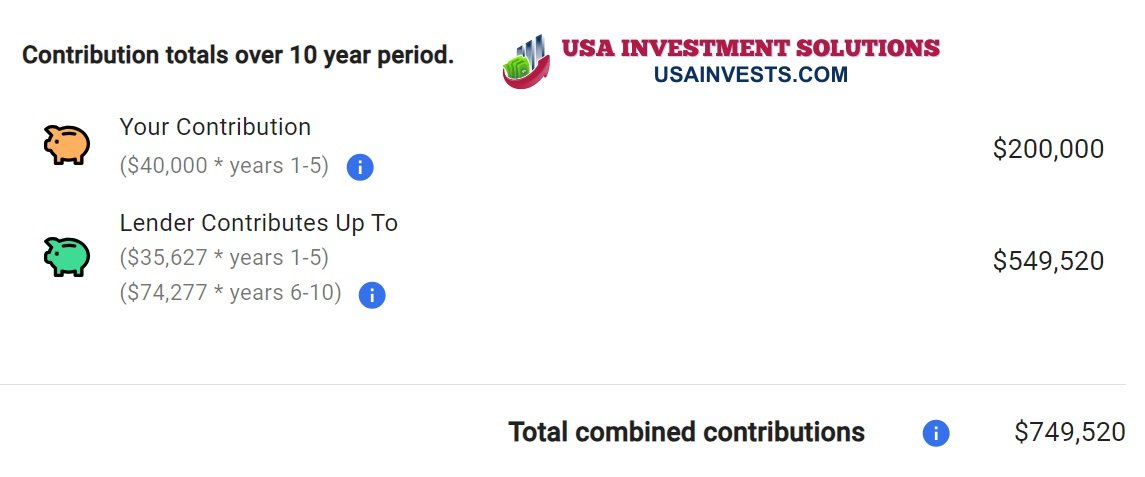The width and height of the screenshot is (1145, 477).
Task: Click the orange piggy bank icon
Action: (x=66, y=144)
